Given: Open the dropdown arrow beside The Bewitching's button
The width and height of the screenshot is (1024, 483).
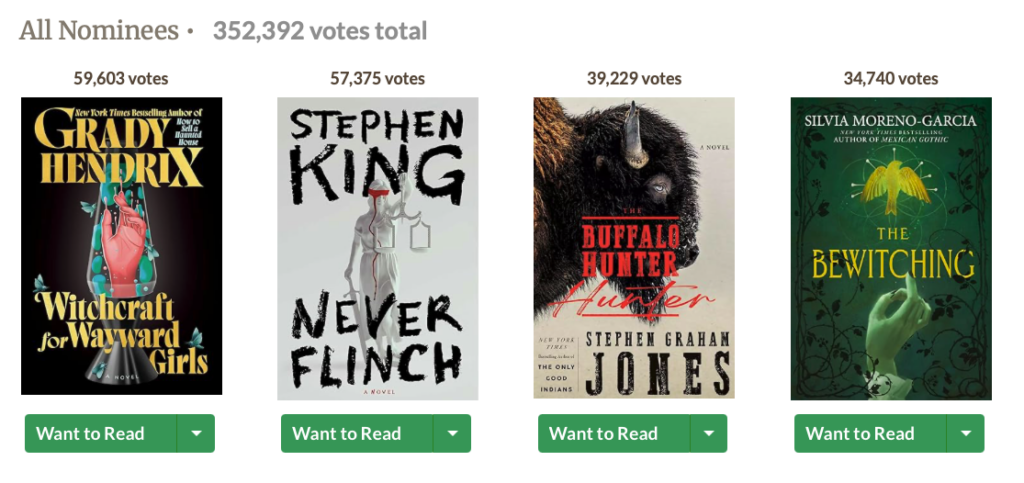Looking at the screenshot, I should coord(965,434).
